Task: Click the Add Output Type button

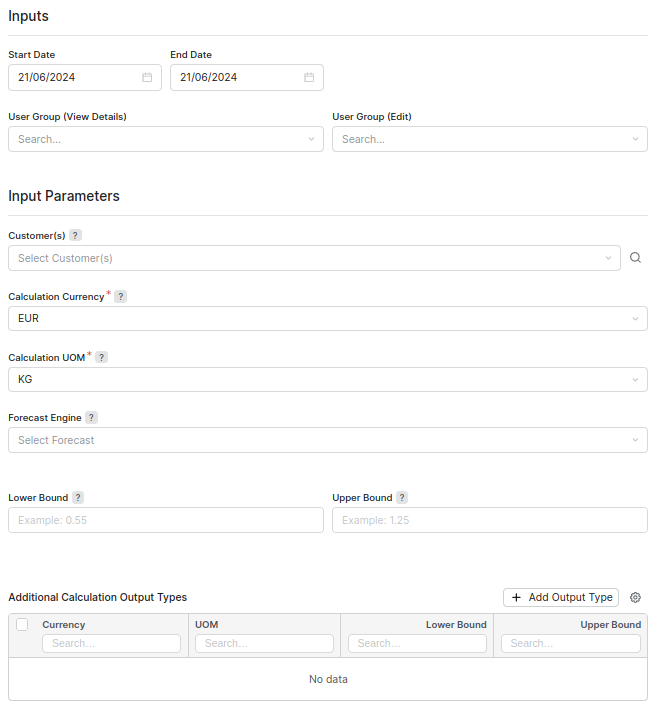Action: (561, 597)
